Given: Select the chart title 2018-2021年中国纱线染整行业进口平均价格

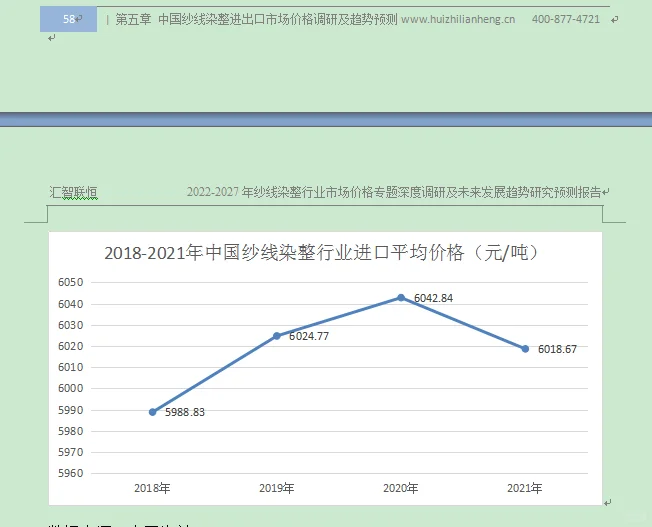Looking at the screenshot, I should (284, 253).
